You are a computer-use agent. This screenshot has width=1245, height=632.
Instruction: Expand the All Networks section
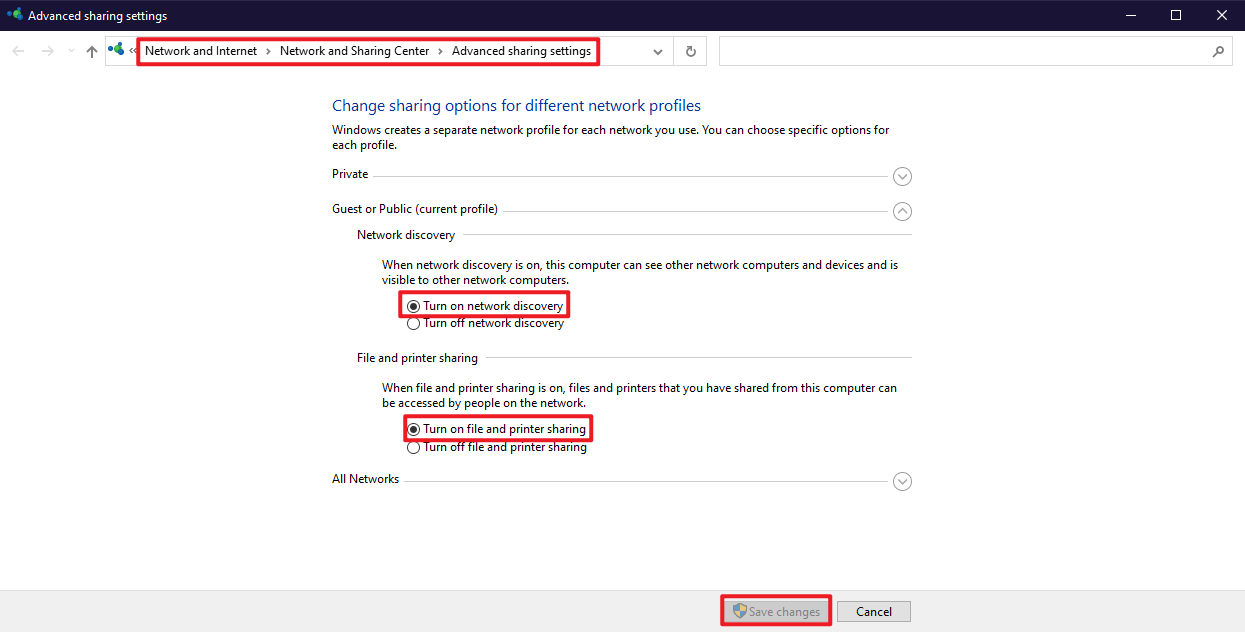(x=902, y=481)
